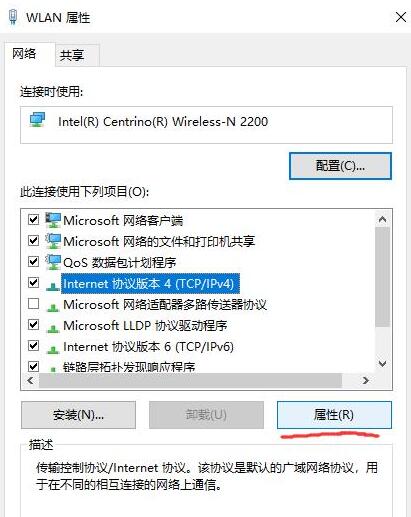Click the 配置(C)... button
Screen dimensions: 411x517
(x=340, y=166)
